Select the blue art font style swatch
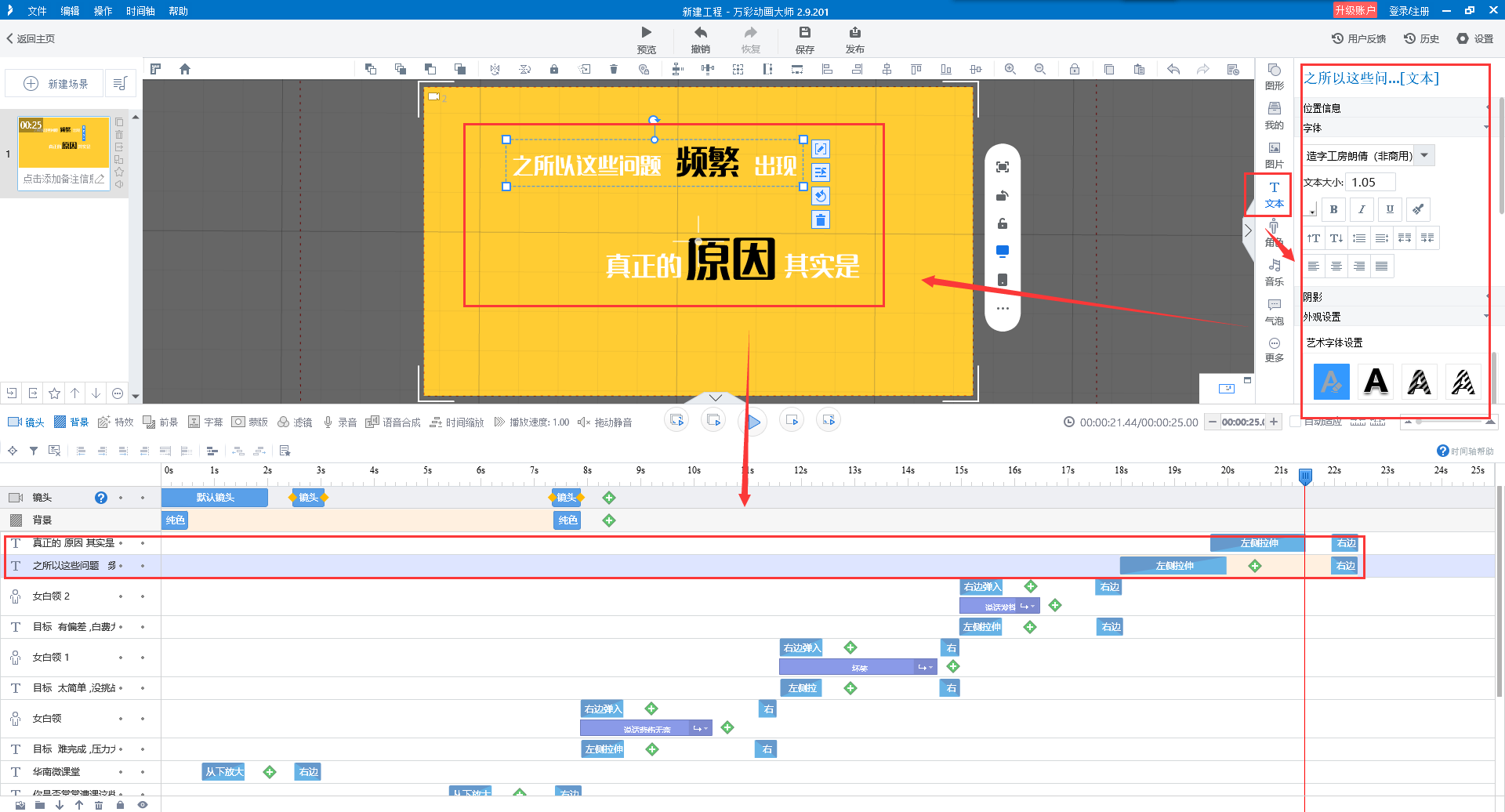 click(x=1331, y=382)
